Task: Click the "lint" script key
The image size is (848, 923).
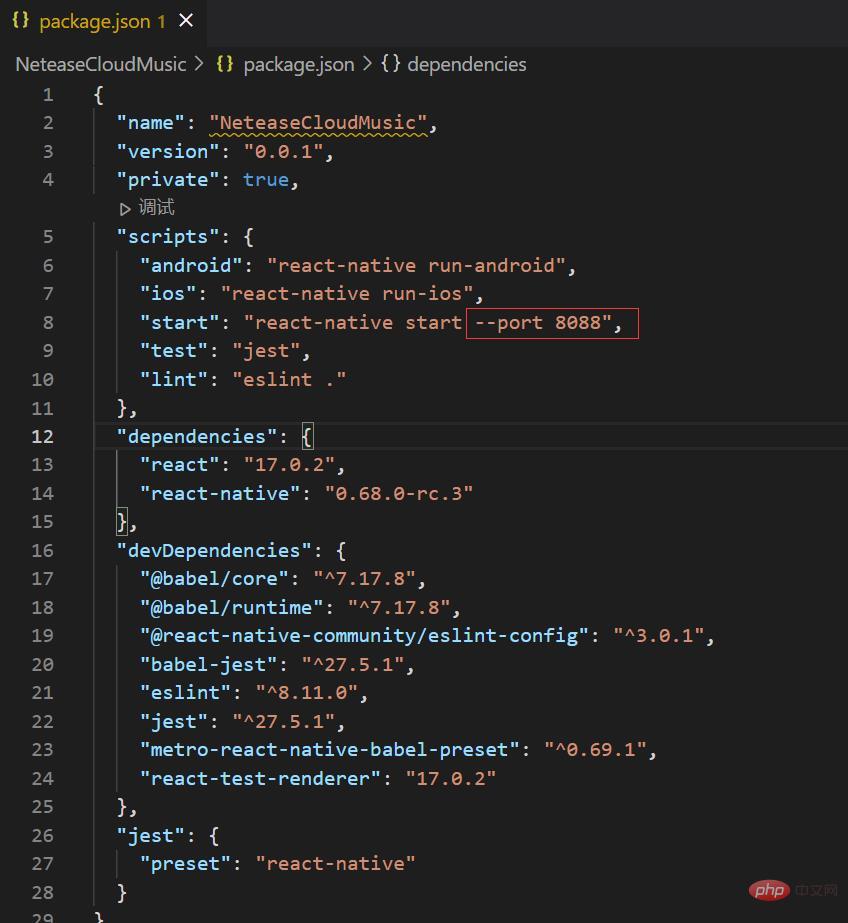Action: point(174,380)
